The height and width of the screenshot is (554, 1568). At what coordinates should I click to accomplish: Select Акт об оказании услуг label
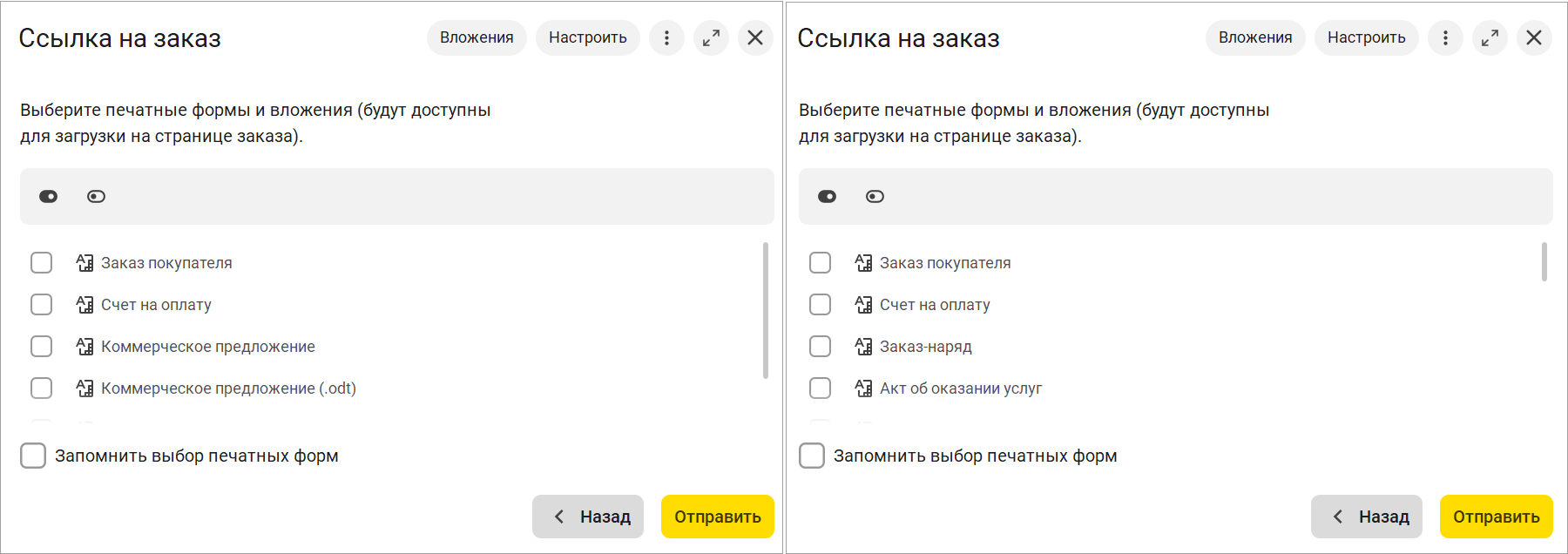(961, 388)
